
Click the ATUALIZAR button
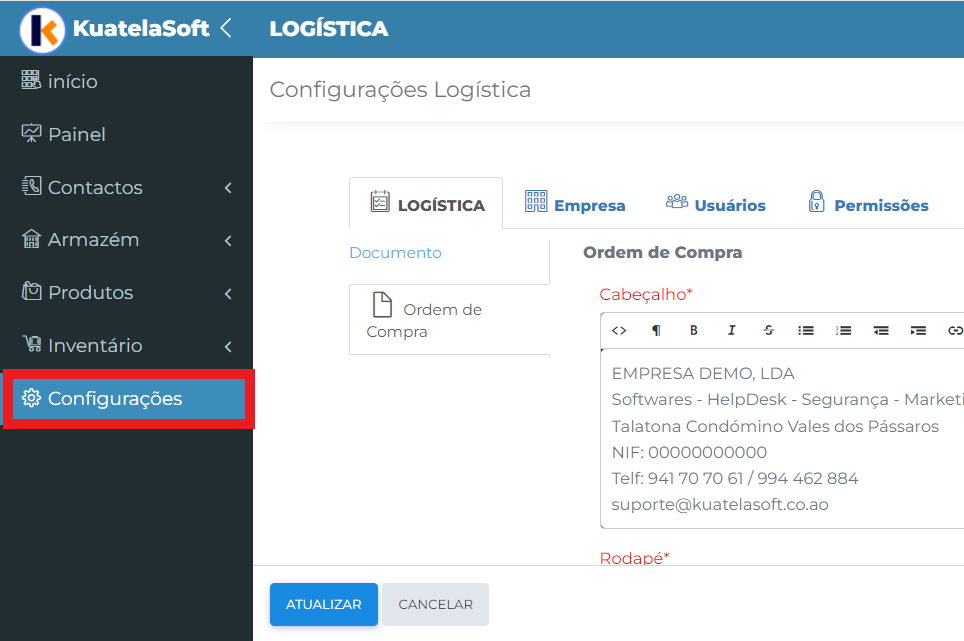pyautogui.click(x=323, y=604)
